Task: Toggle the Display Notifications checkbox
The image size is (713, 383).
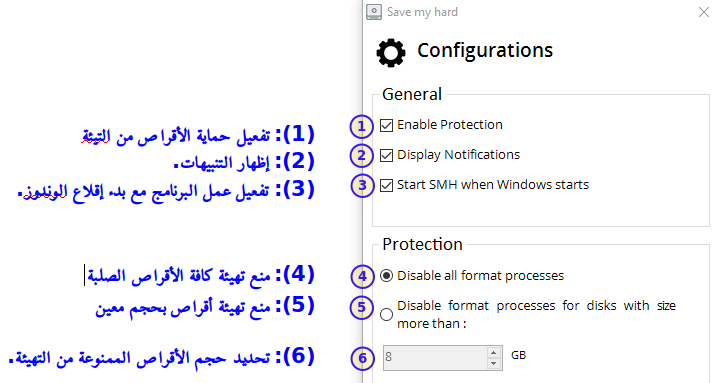Action: [387, 155]
